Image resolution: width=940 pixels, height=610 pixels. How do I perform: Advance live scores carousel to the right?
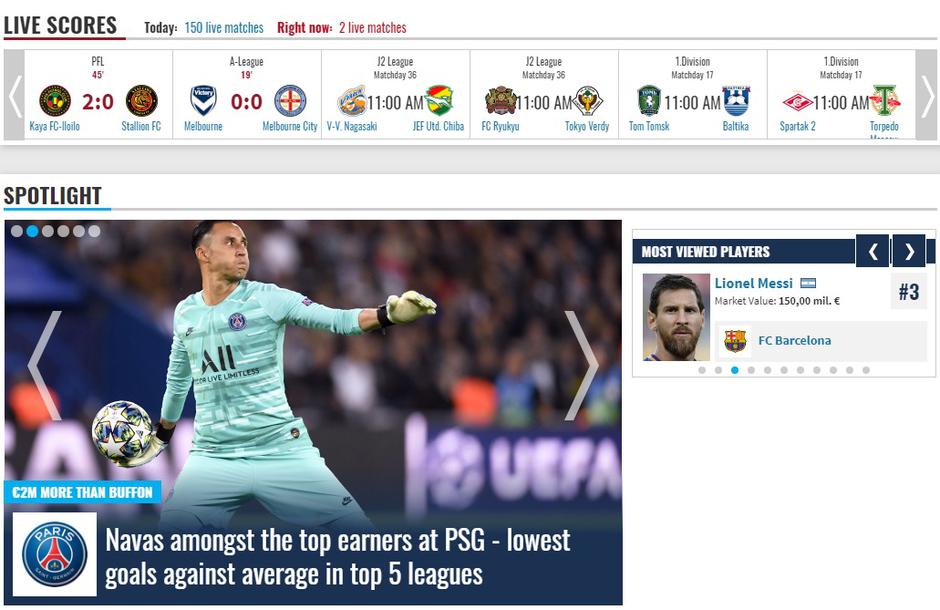(x=927, y=95)
